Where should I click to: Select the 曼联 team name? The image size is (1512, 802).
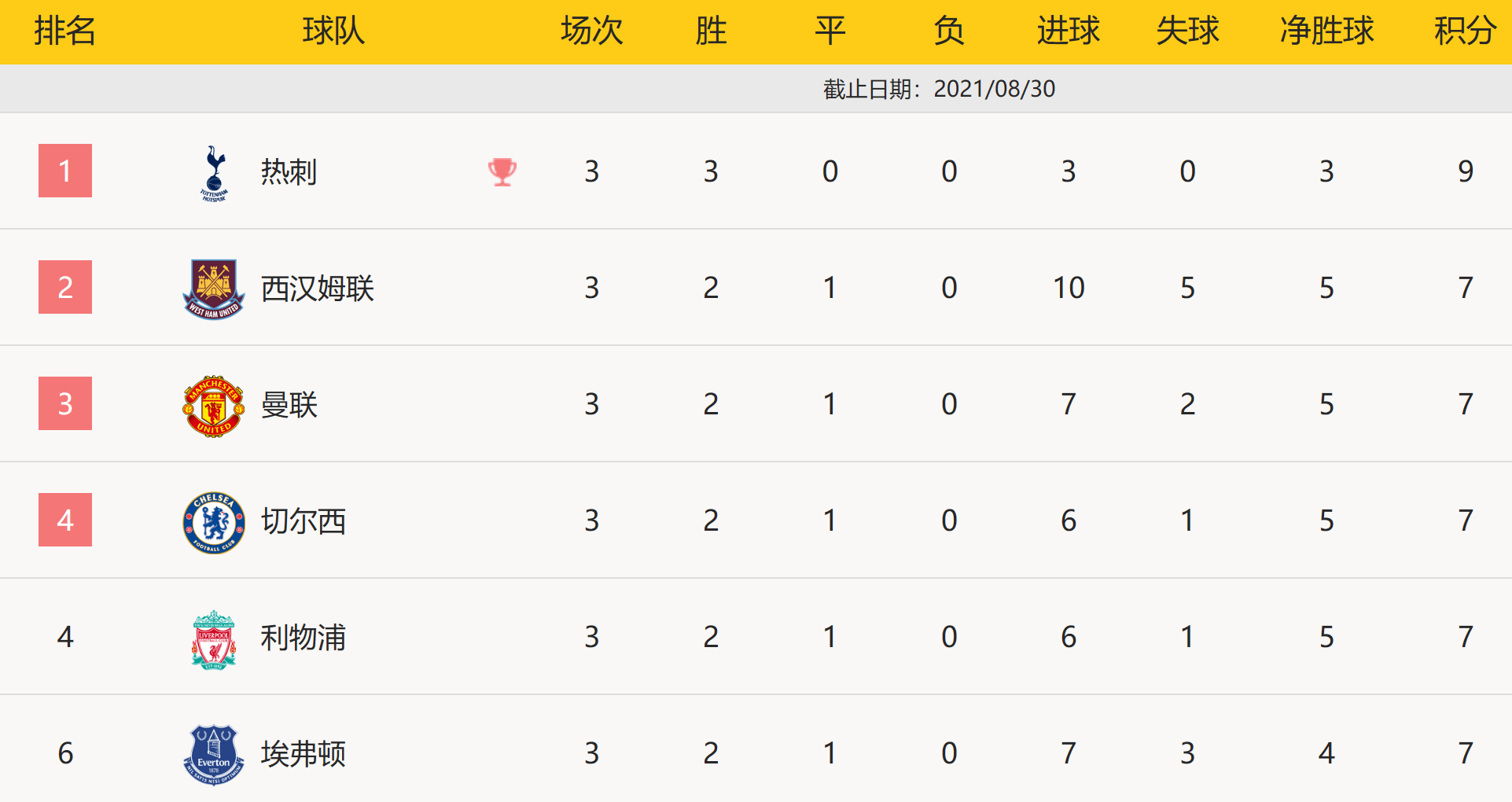click(289, 405)
